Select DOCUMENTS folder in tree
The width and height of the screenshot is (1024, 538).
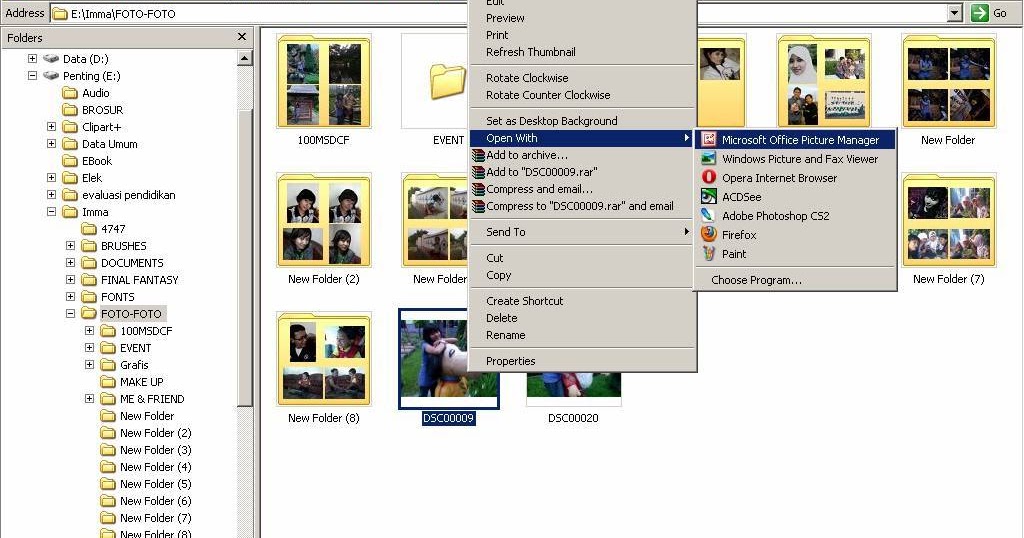[132, 262]
